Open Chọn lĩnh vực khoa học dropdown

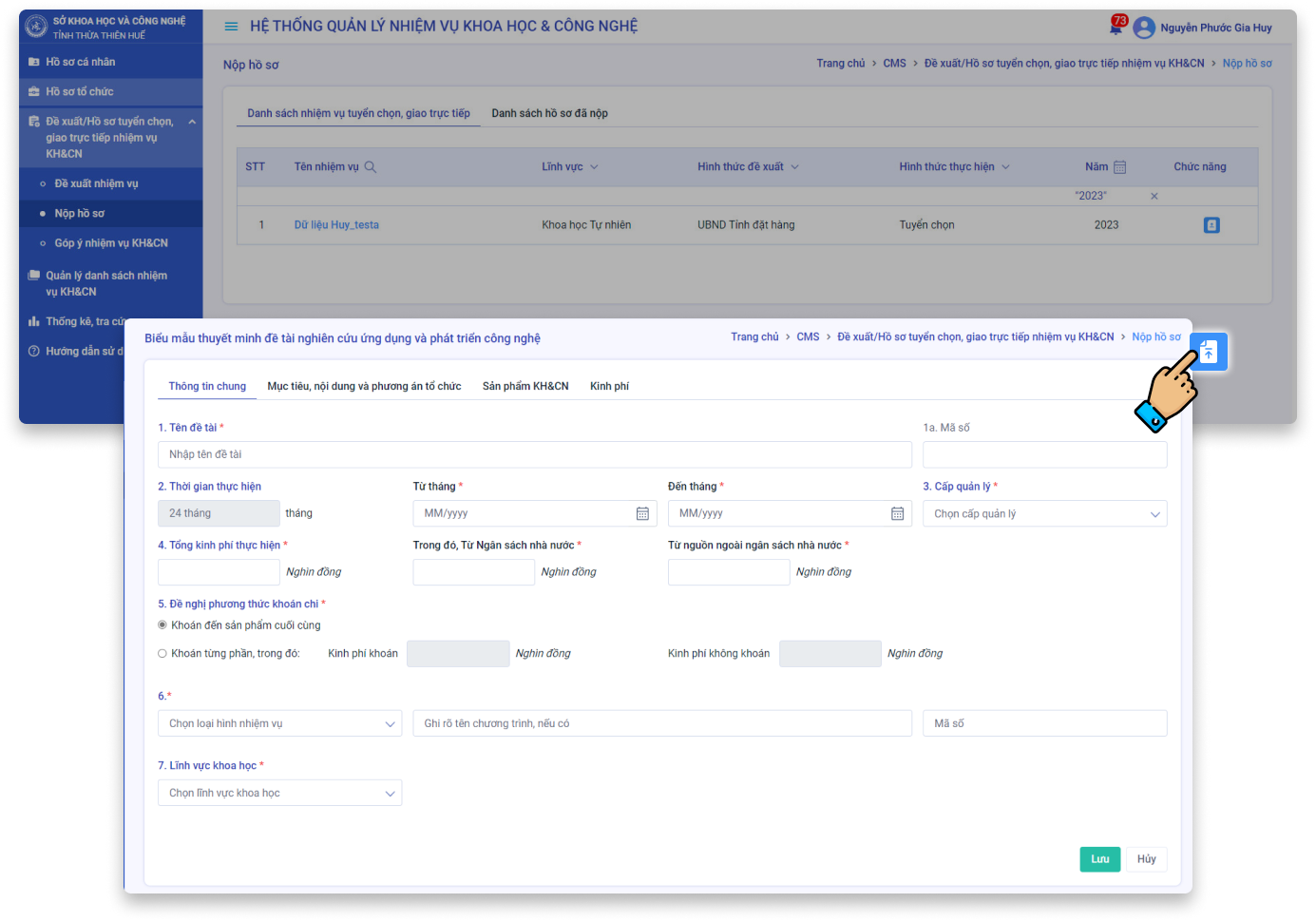tap(279, 794)
